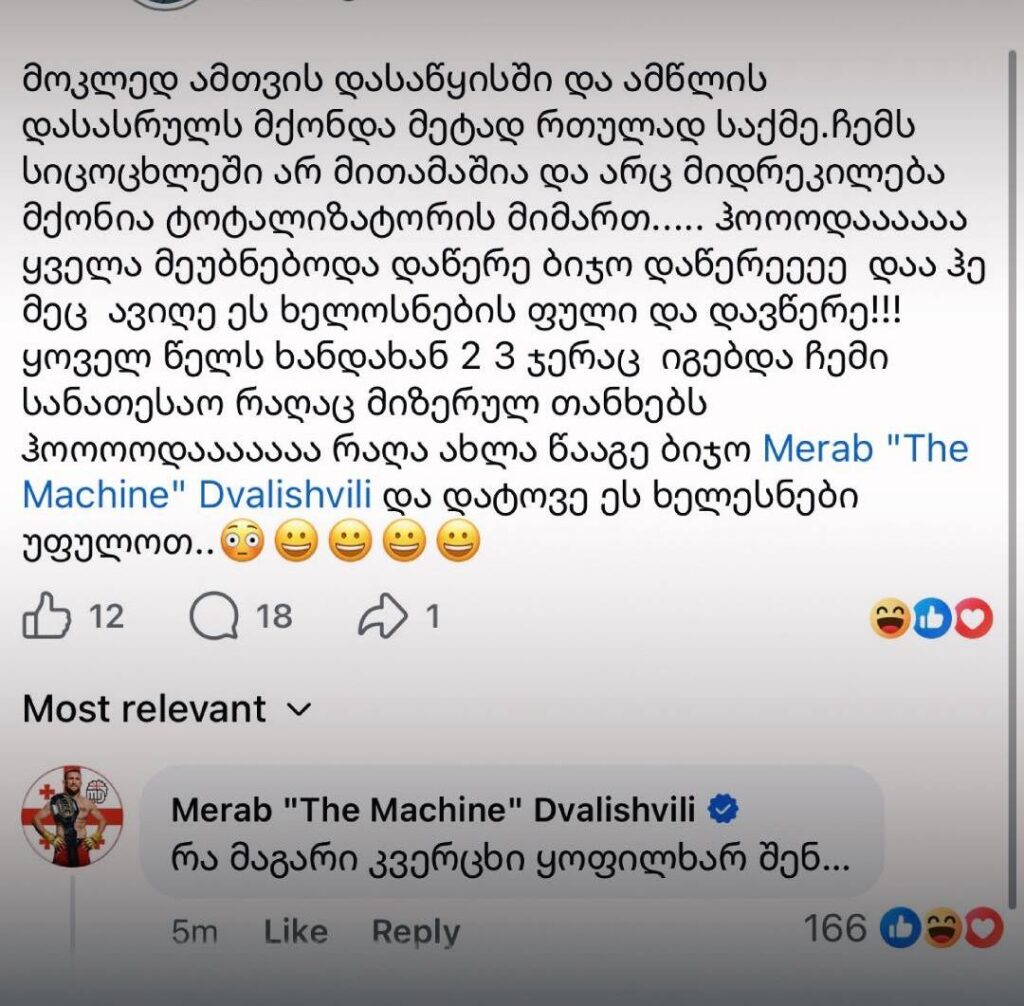
Task: Click the 18 comments count
Action: (274, 616)
